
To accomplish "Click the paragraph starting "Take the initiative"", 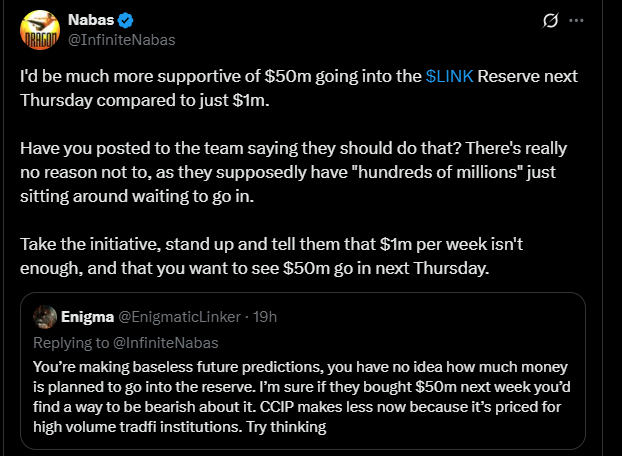I will pyautogui.click(x=271, y=256).
